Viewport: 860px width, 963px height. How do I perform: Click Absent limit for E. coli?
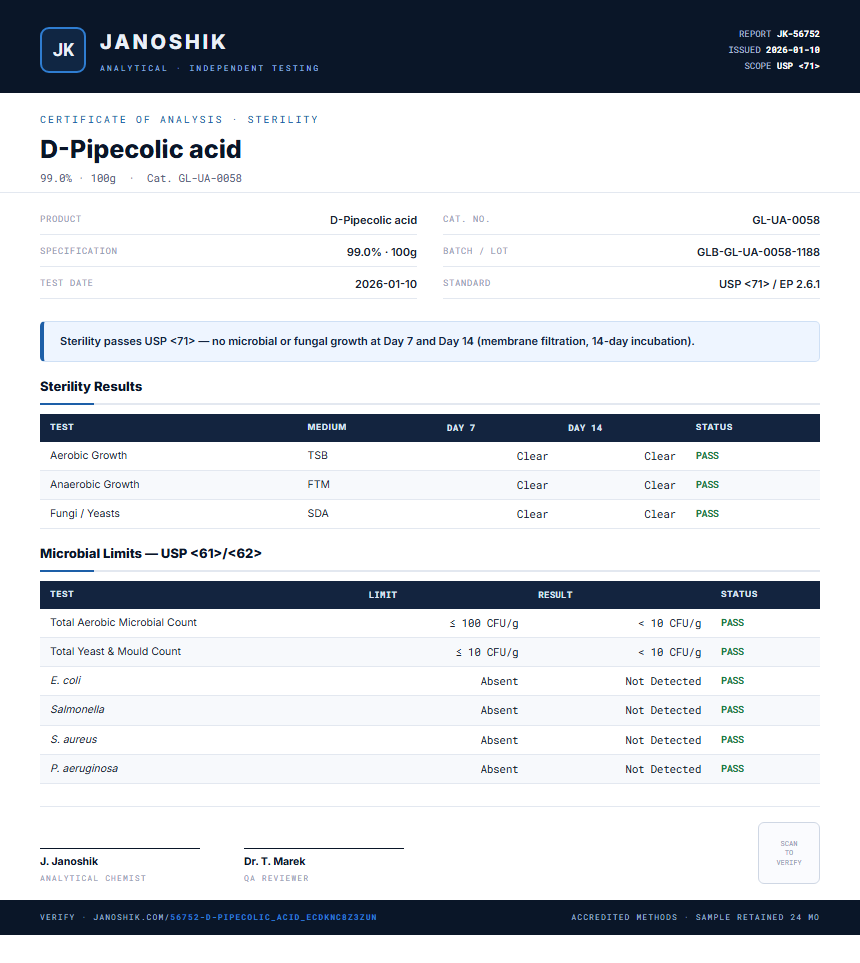coord(499,681)
